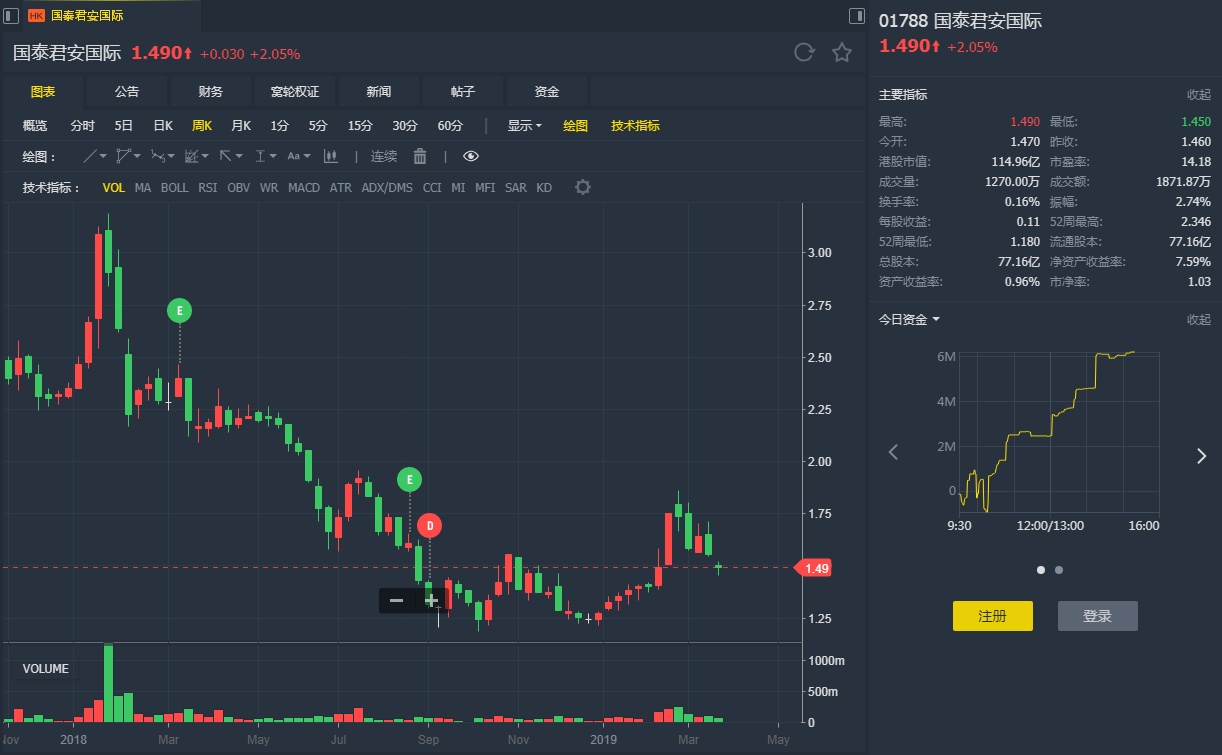Expand the 今日资金 dropdown
1222x755 pixels.
909,319
